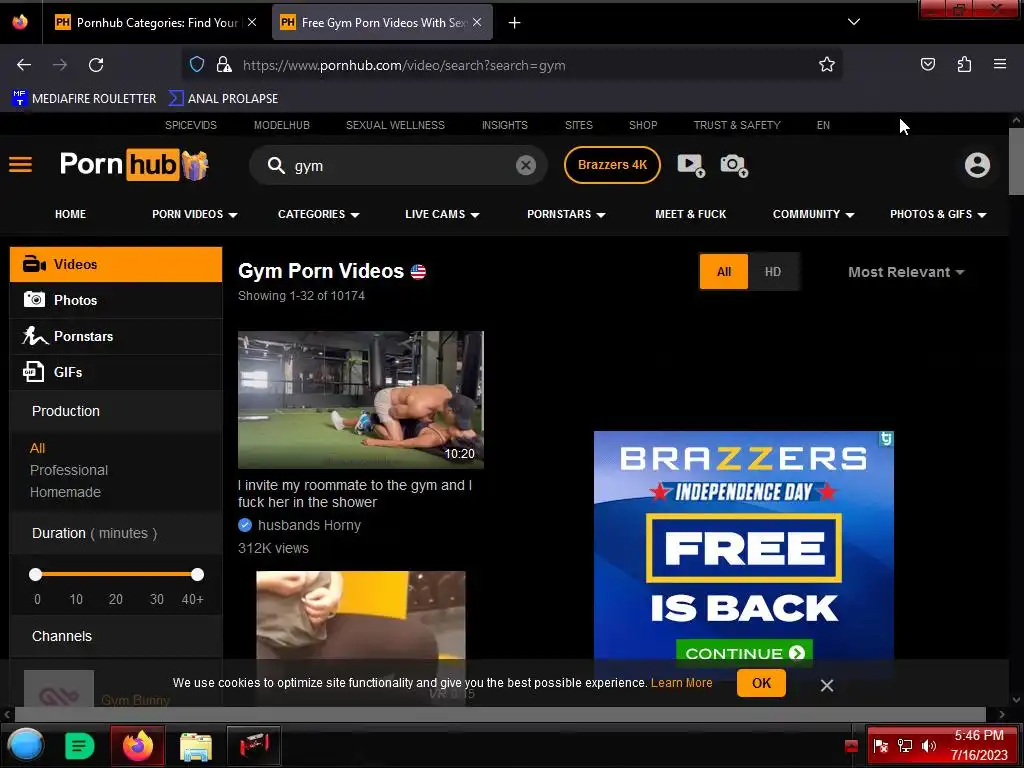Click the Firefox taskbar icon
The width and height of the screenshot is (1024, 768).
(137, 745)
